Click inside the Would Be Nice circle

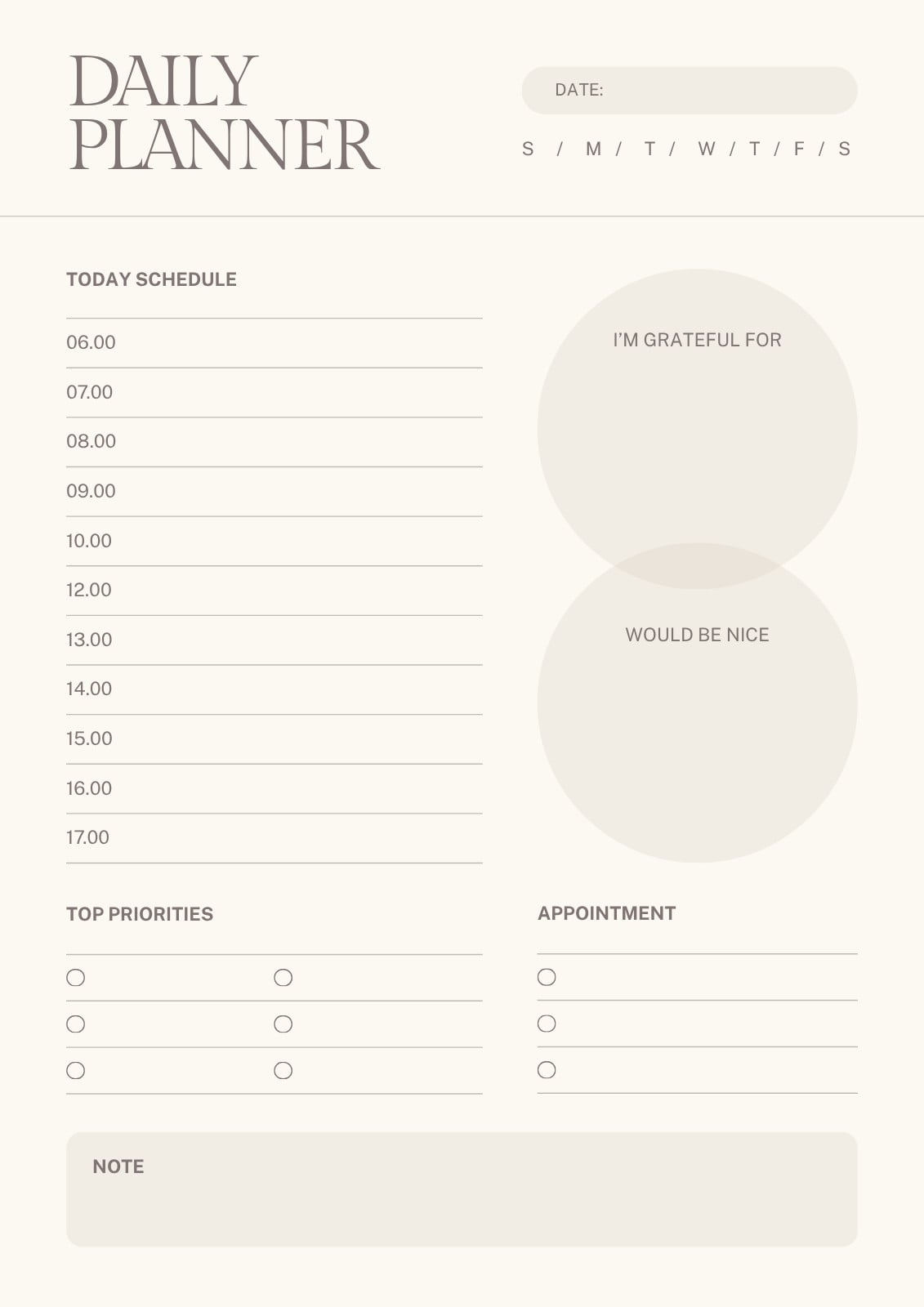698,703
